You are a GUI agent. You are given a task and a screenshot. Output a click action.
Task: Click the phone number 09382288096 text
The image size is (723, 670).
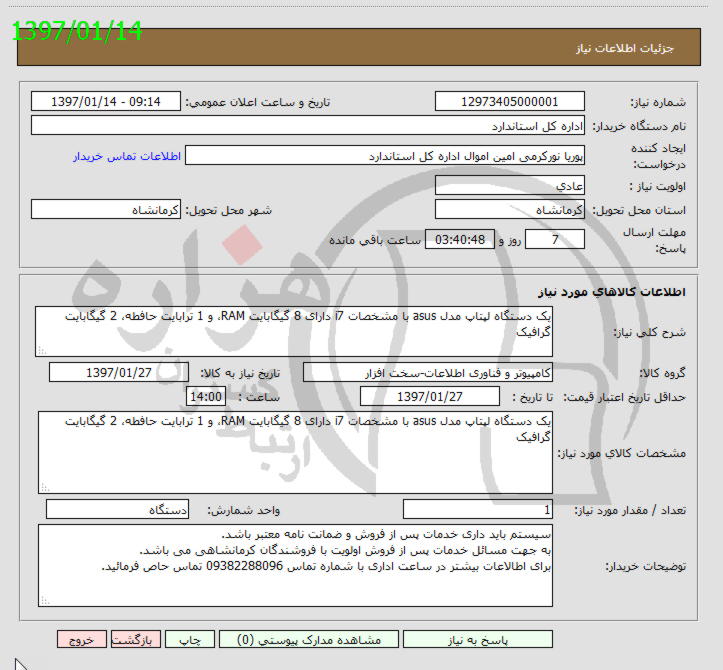pyautogui.click(x=244, y=566)
